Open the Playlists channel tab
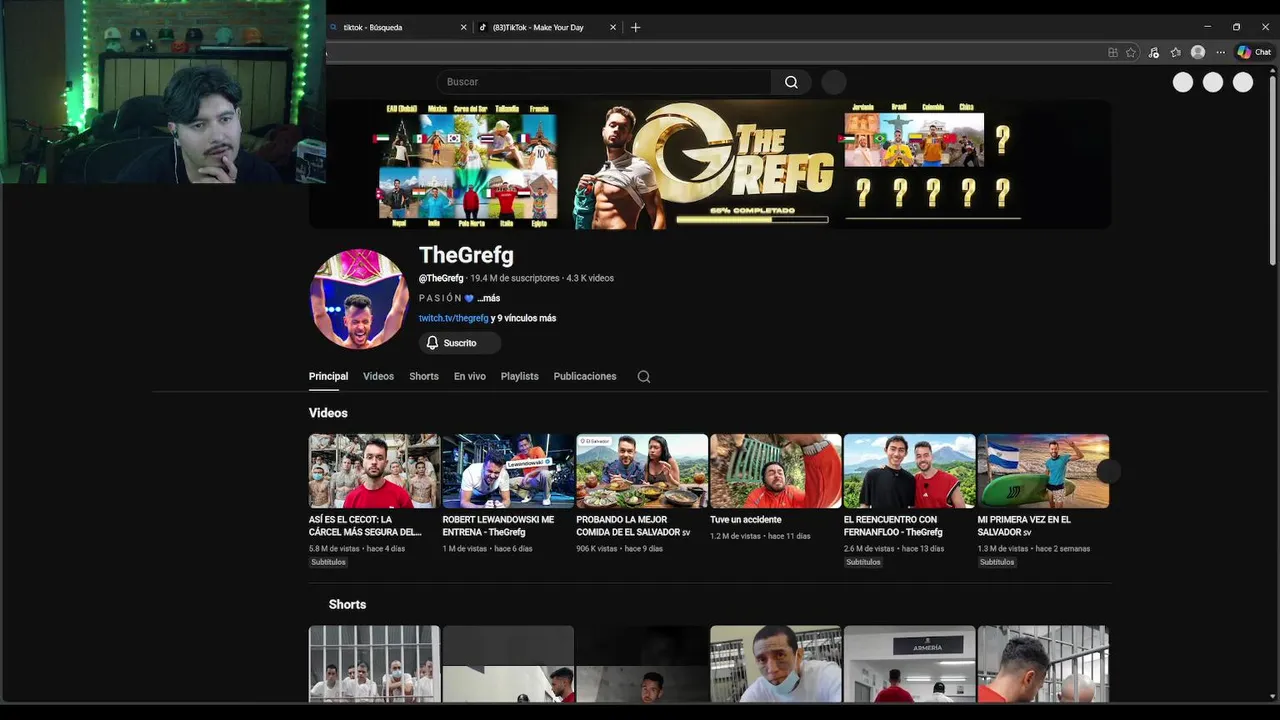 520,376
